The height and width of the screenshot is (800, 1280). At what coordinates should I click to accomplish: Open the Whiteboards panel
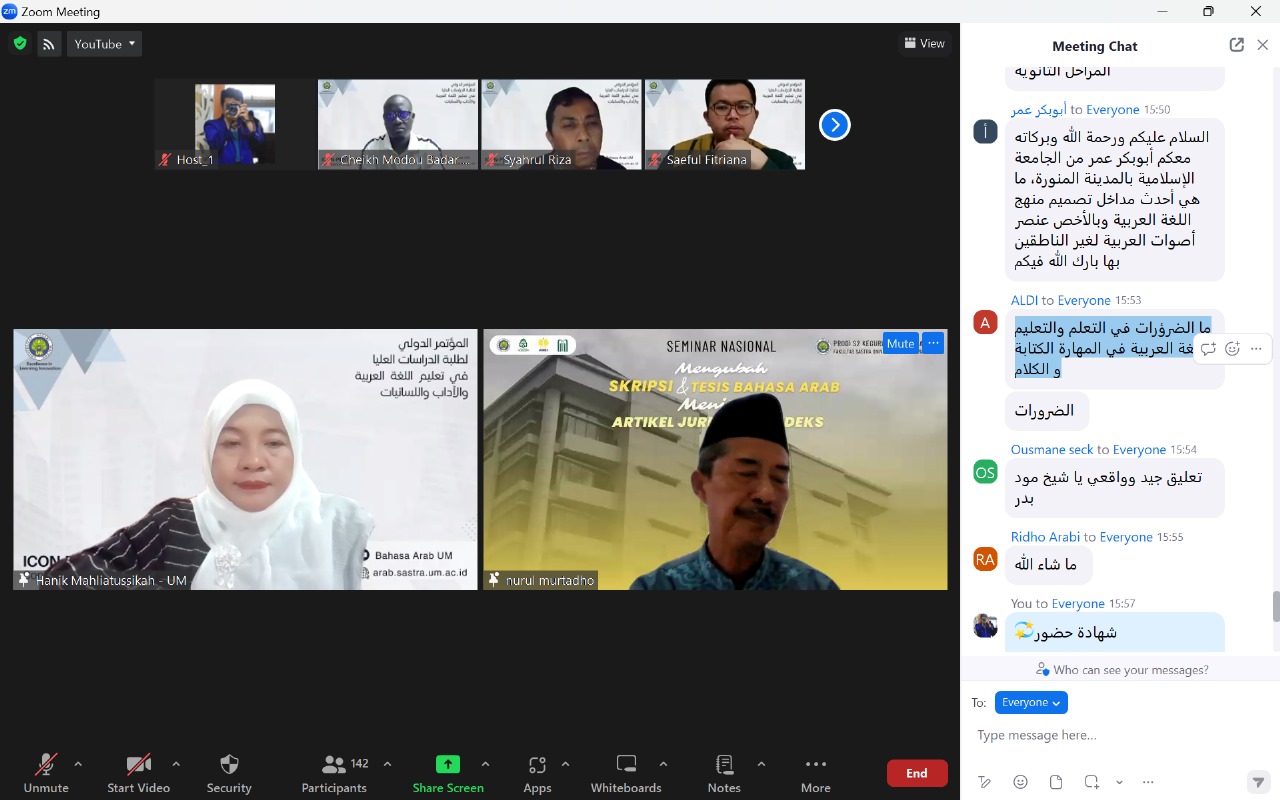pyautogui.click(x=626, y=773)
